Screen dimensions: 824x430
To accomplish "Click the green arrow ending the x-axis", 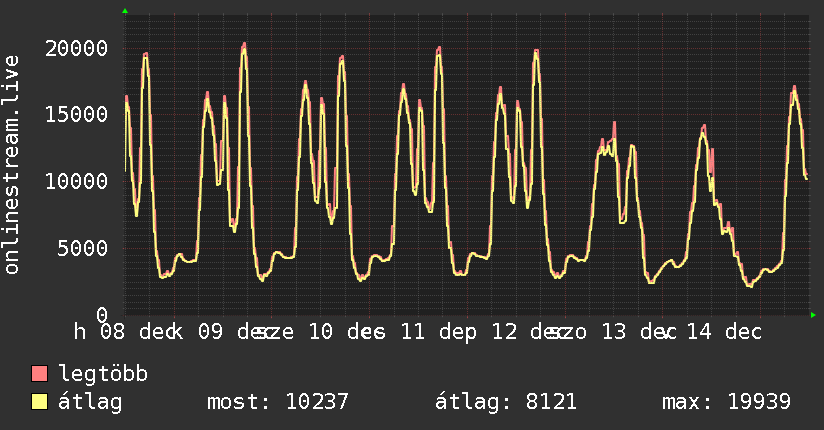I will tap(813, 315).
